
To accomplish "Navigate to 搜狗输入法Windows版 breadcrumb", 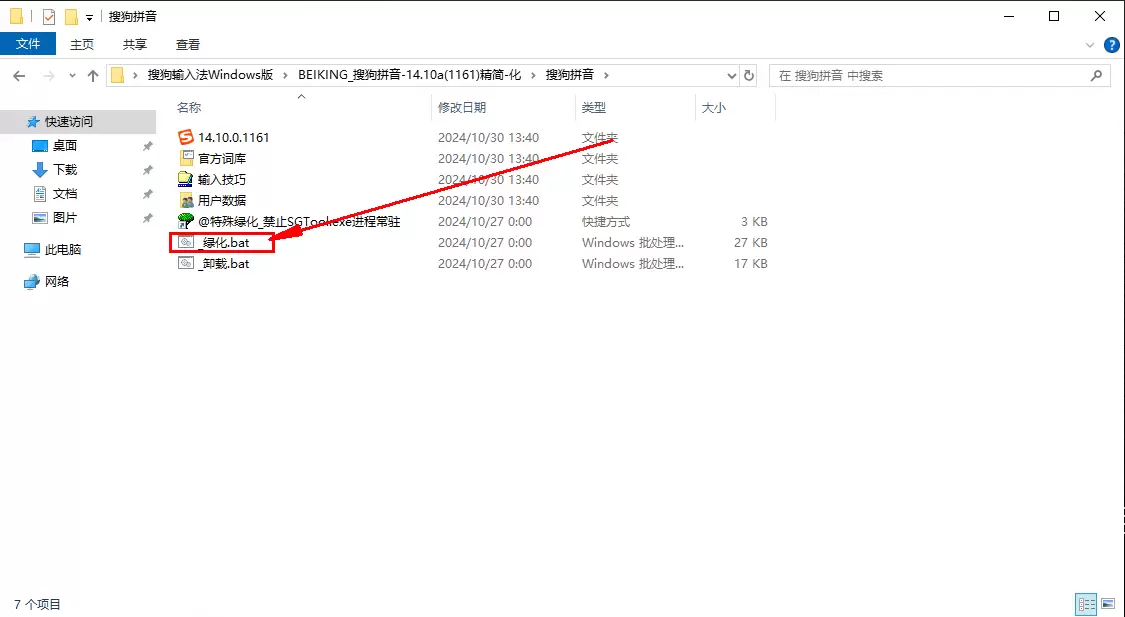I will [210, 75].
